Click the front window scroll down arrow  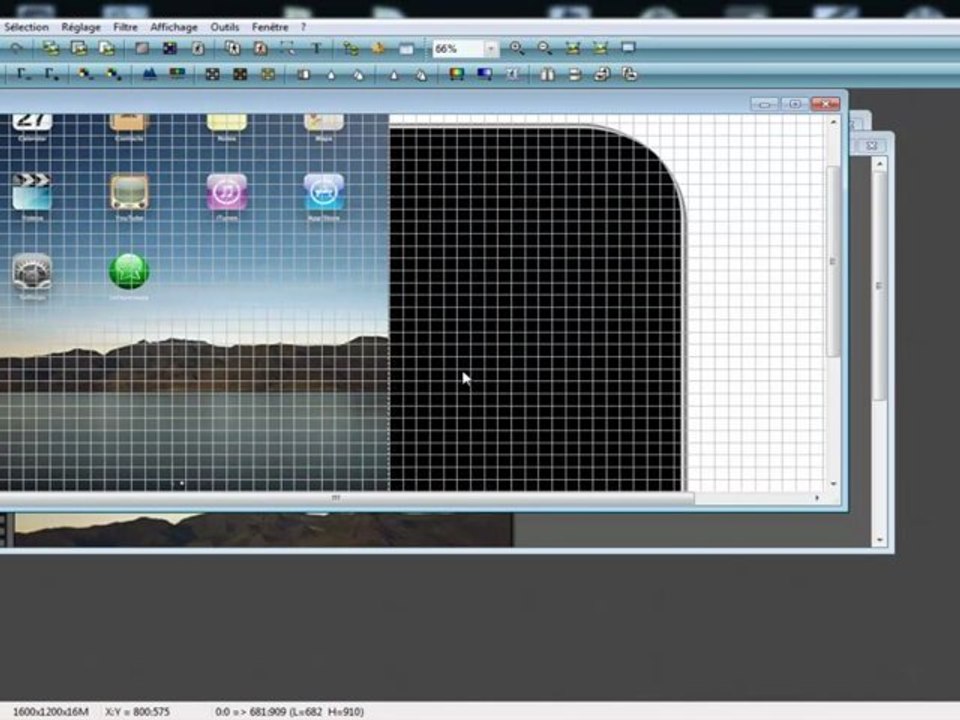coord(833,484)
